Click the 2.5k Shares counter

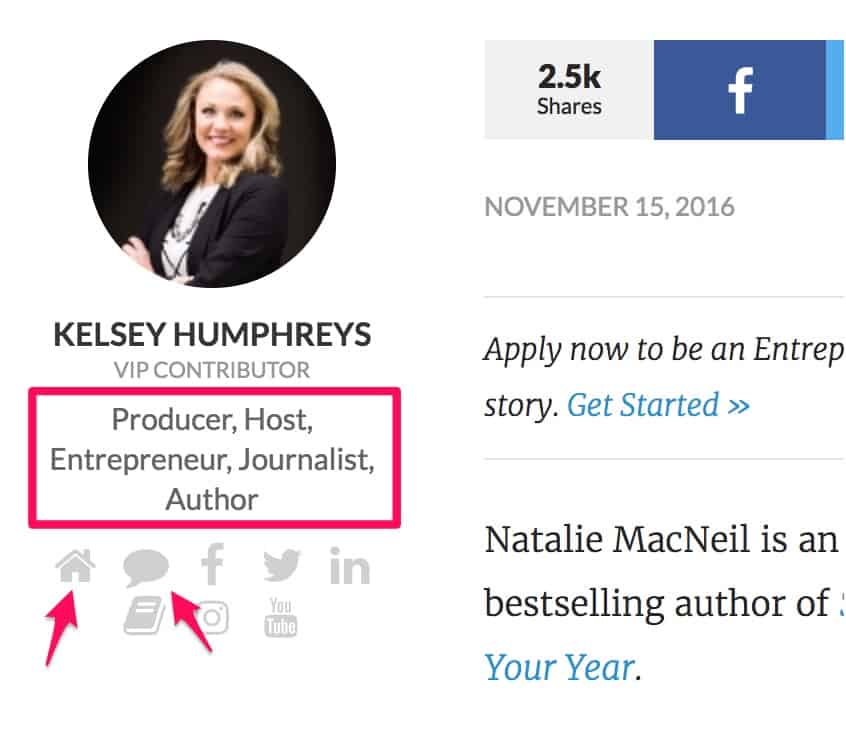(x=569, y=90)
